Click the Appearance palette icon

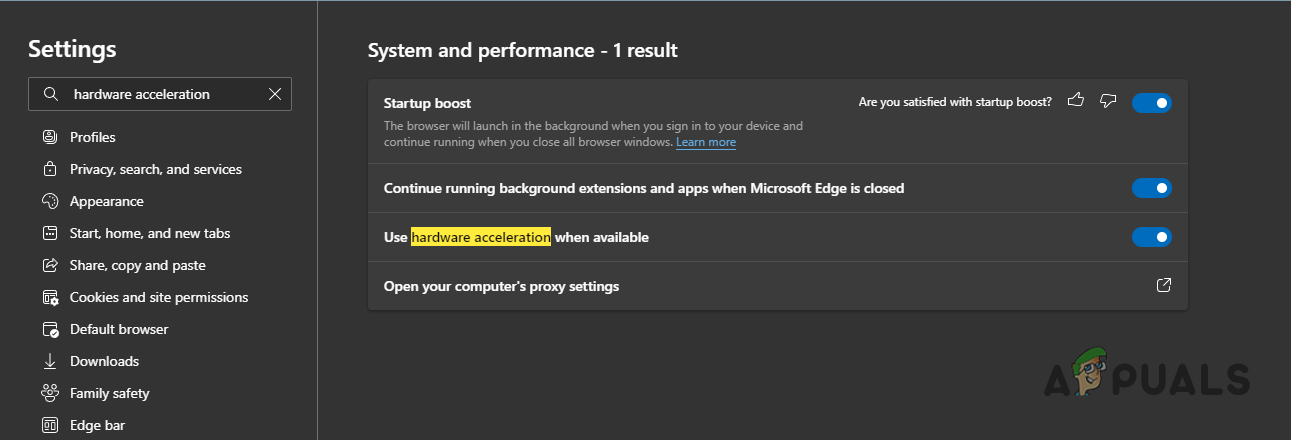[50, 201]
